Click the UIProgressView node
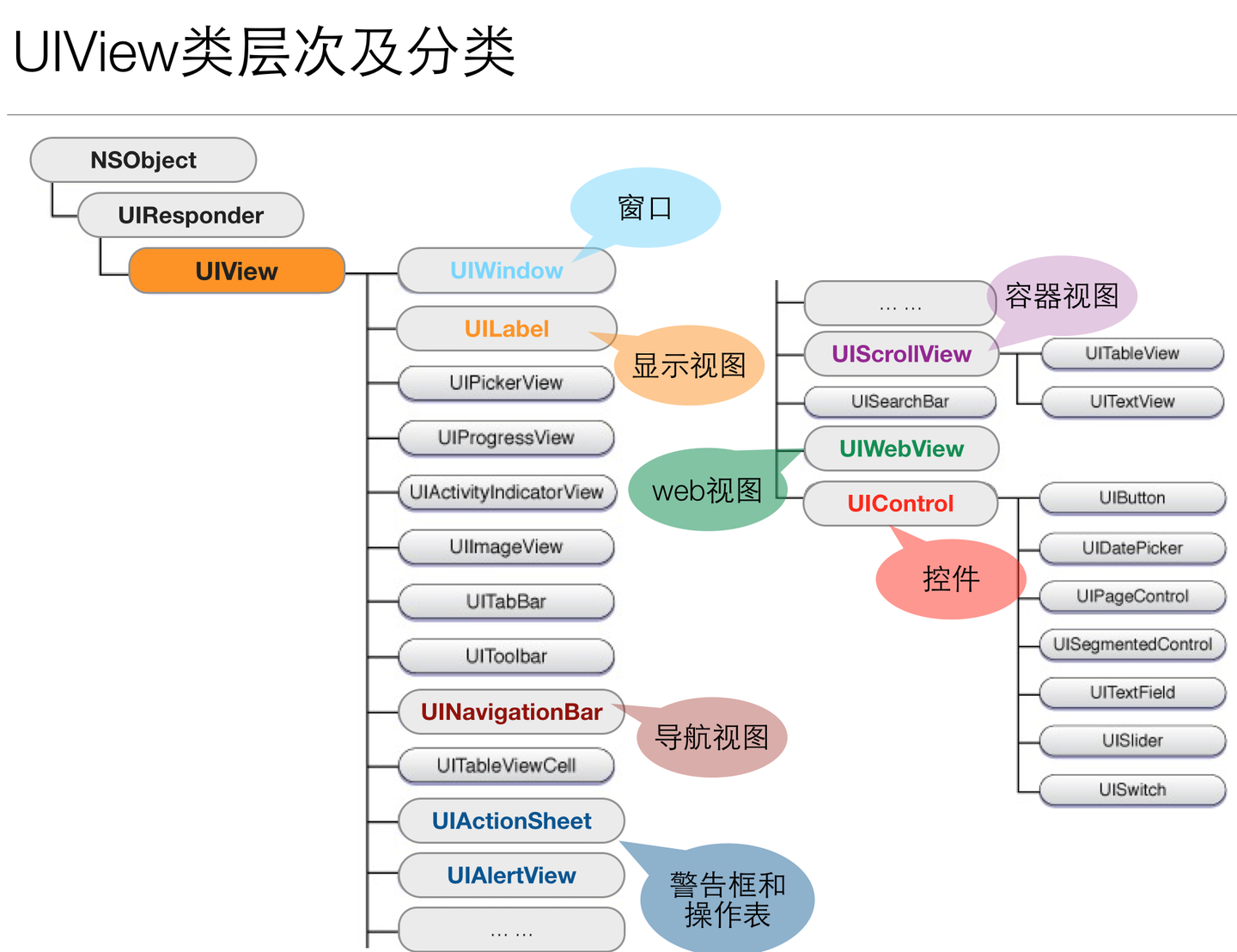The width and height of the screenshot is (1237, 952). (506, 438)
